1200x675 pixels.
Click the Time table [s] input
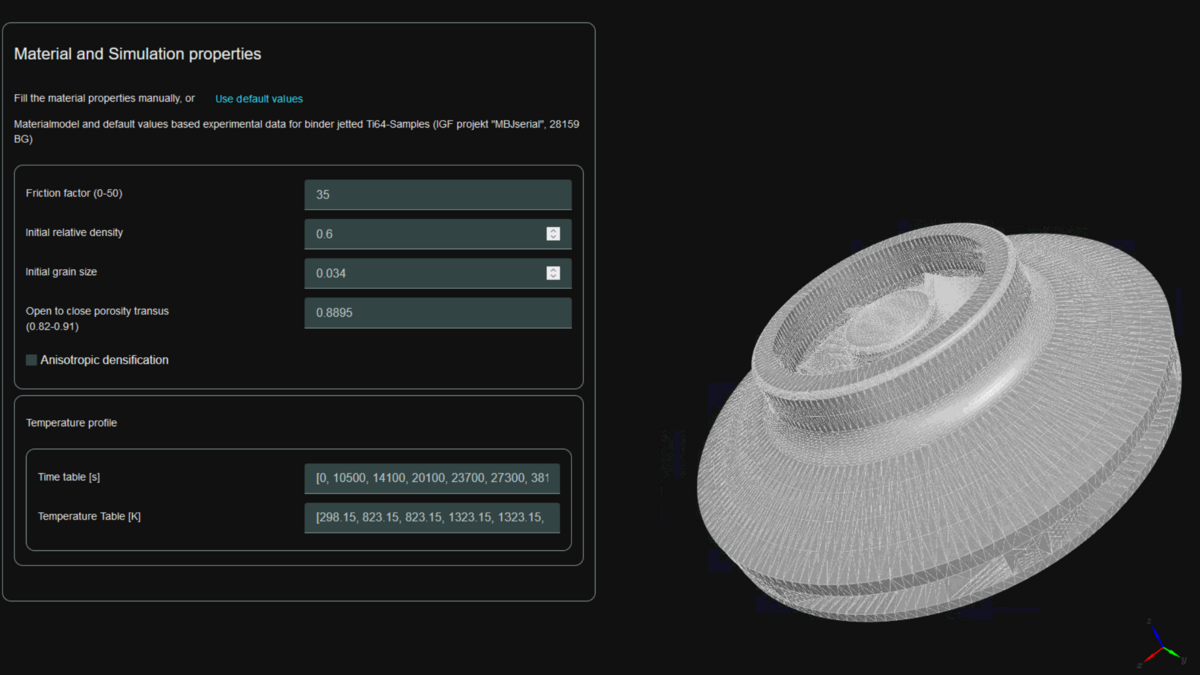point(431,478)
